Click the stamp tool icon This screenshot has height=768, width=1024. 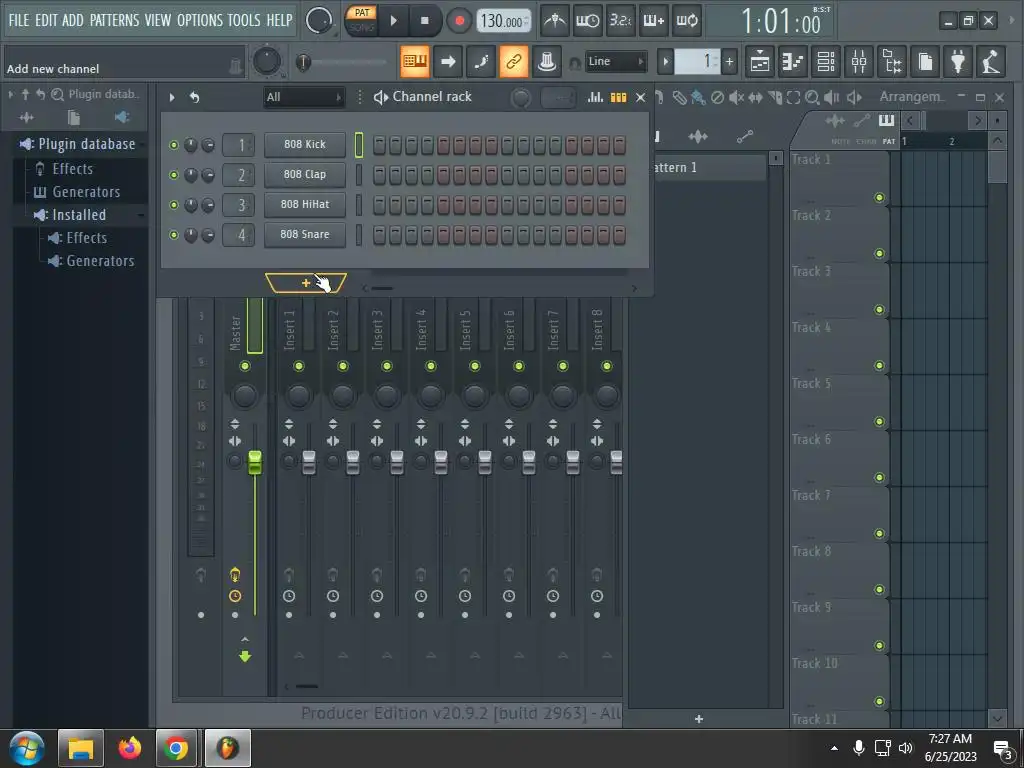pyautogui.click(x=547, y=62)
